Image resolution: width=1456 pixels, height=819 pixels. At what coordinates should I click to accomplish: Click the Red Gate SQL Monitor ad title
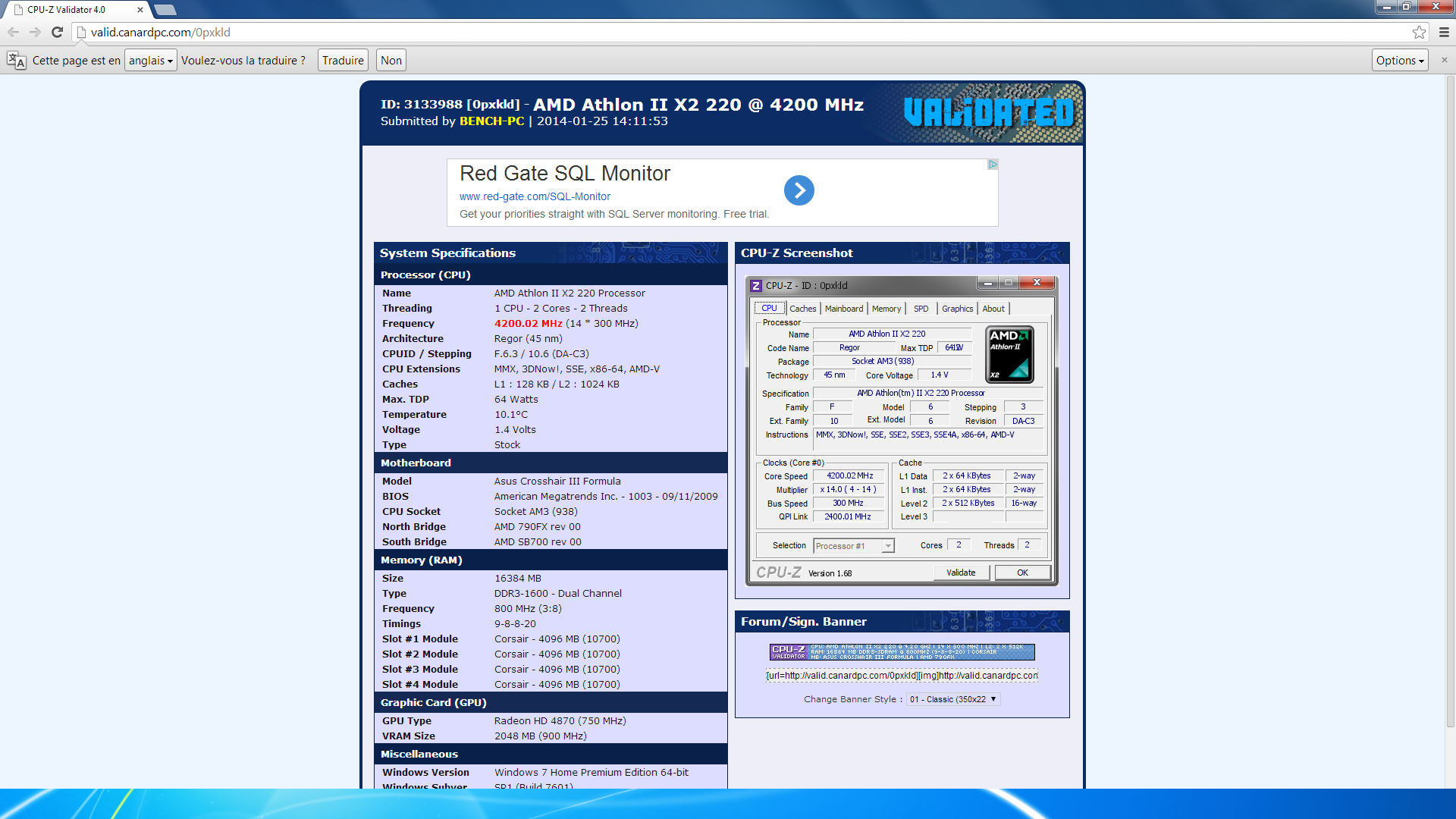tap(565, 174)
